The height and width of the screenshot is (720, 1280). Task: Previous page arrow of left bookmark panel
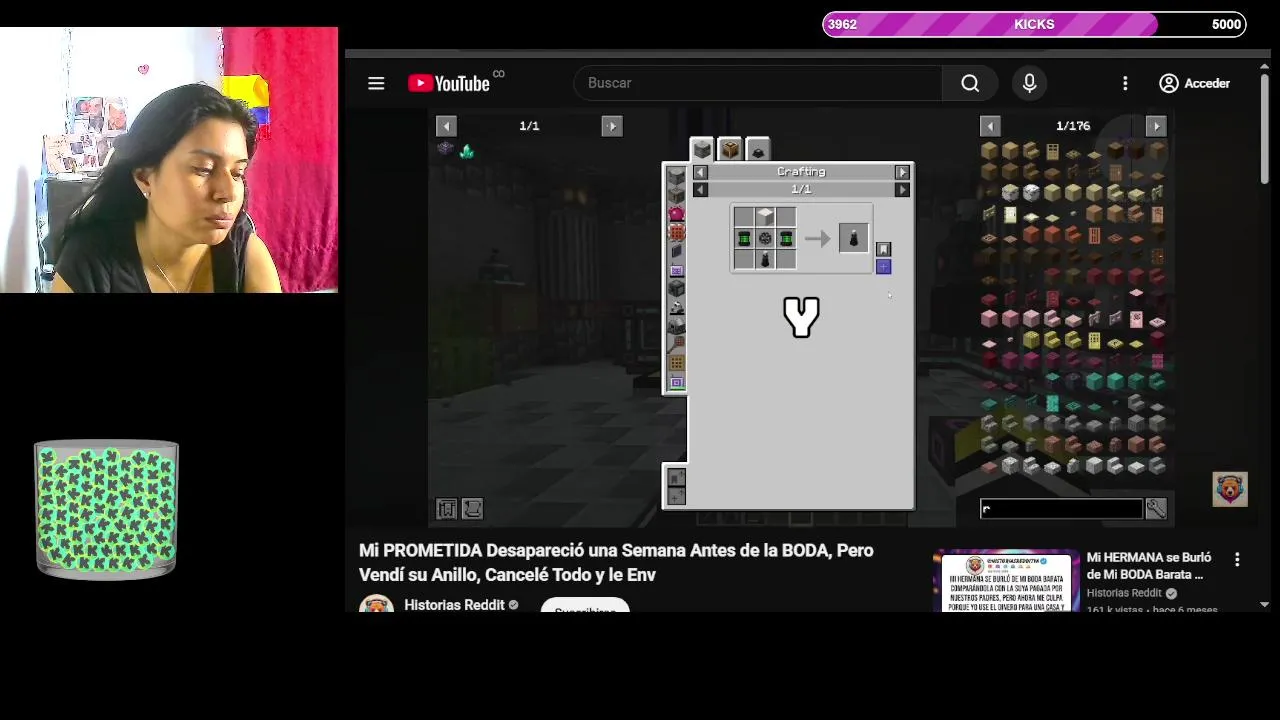[x=446, y=126]
